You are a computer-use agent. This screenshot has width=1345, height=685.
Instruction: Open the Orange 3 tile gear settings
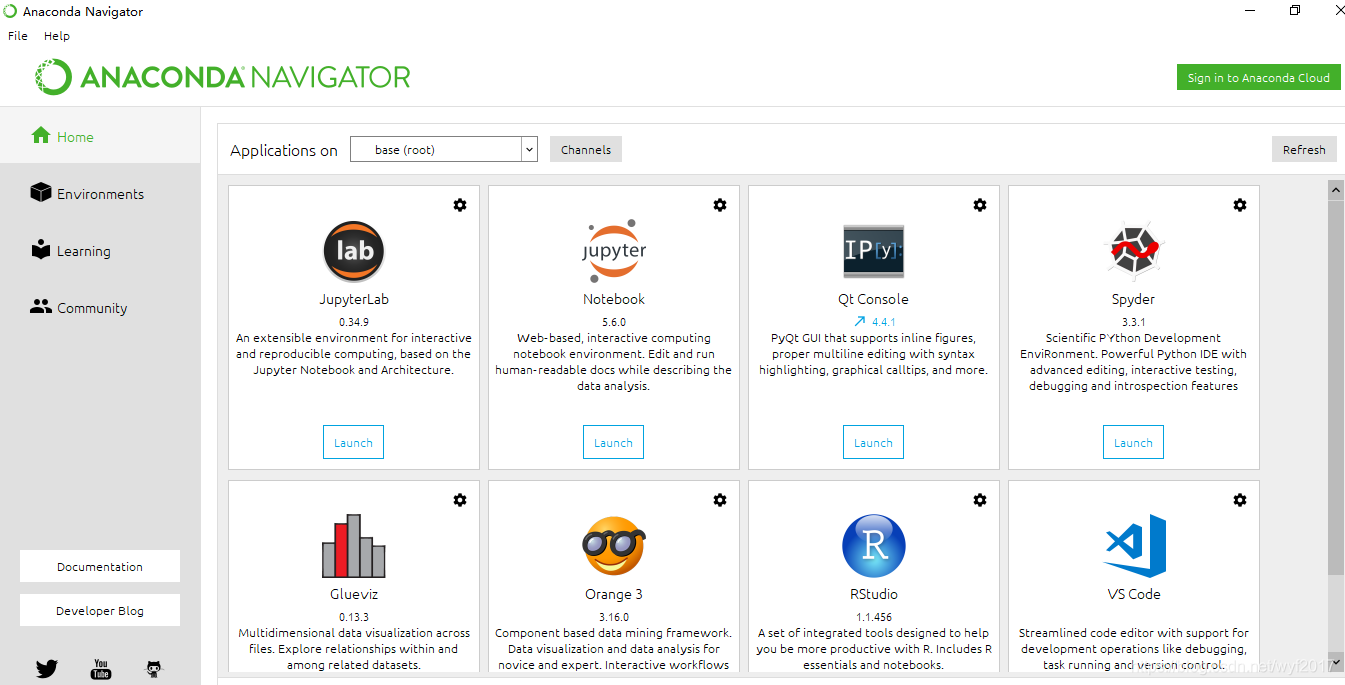coord(720,500)
